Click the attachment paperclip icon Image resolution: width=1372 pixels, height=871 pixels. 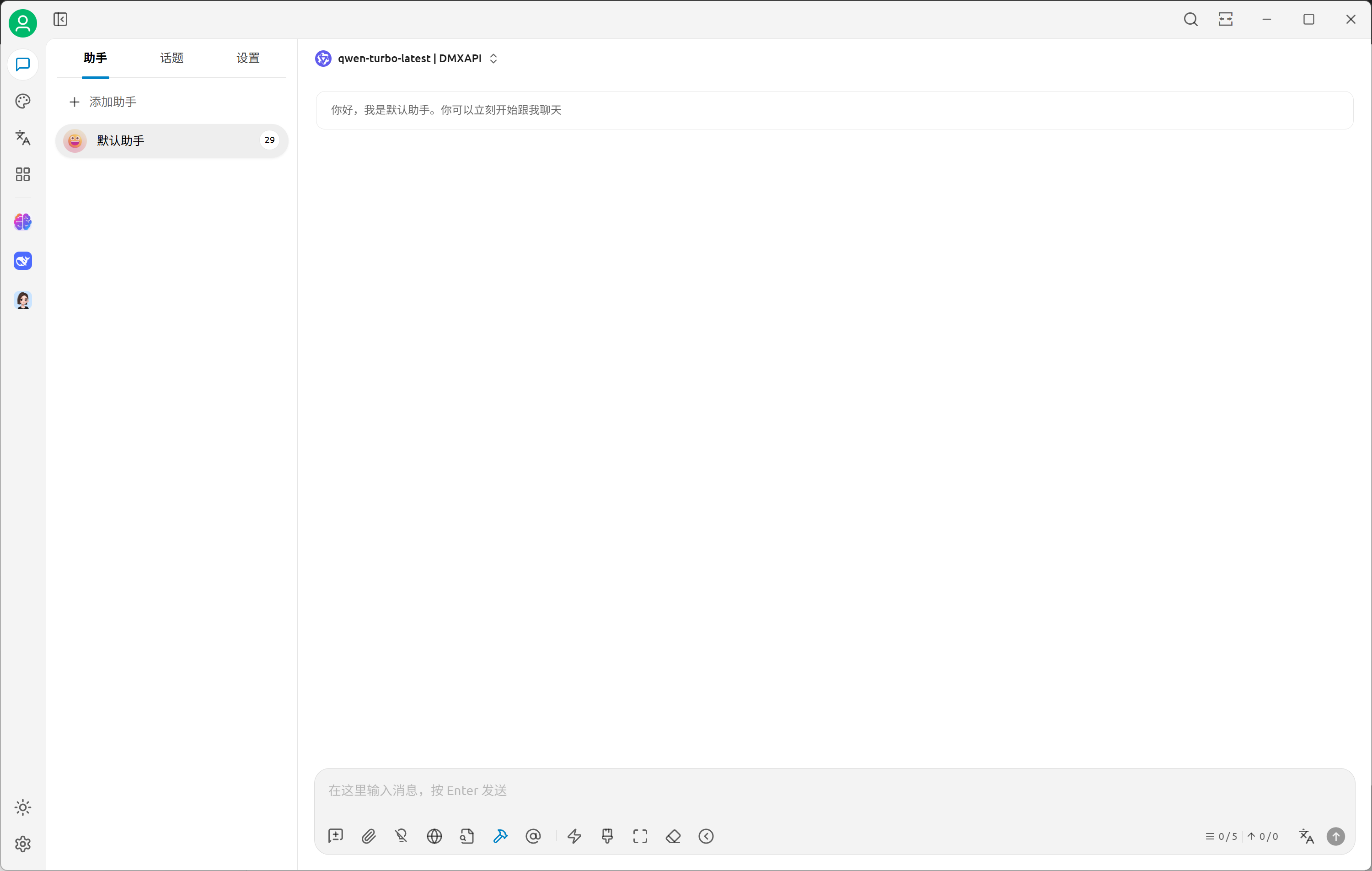[369, 836]
